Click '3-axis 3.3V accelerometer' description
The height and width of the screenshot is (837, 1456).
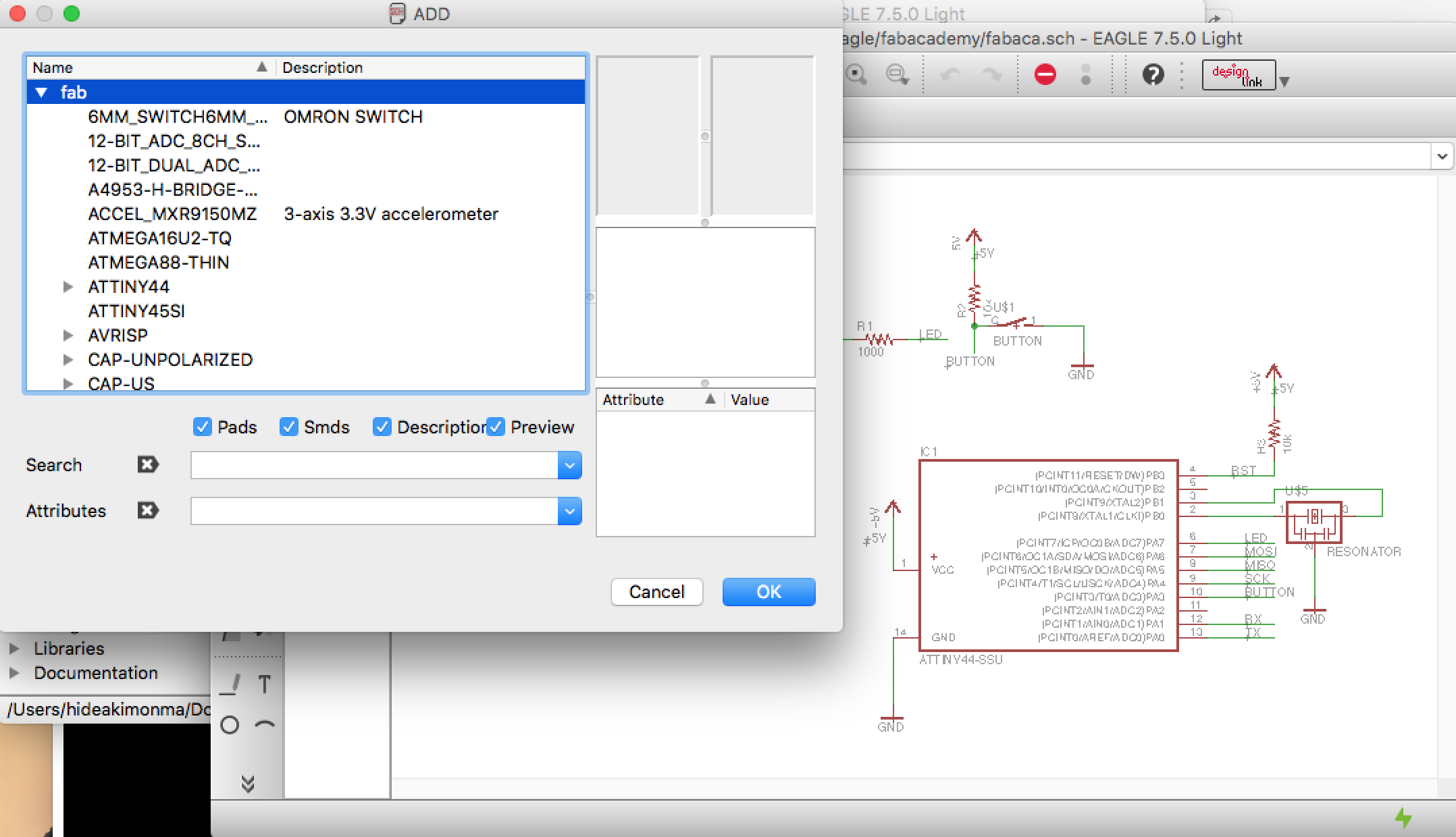(391, 214)
